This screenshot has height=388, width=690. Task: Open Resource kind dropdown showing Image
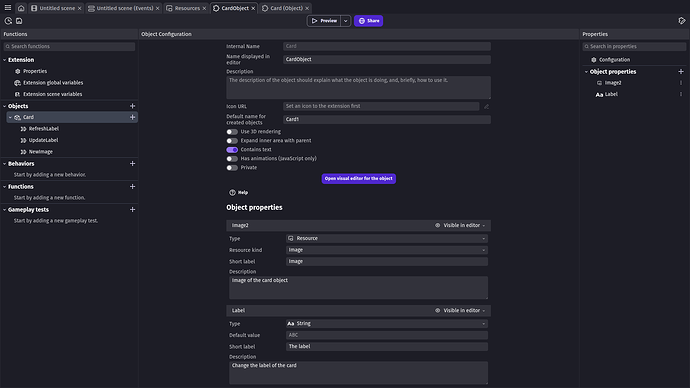click(x=387, y=250)
